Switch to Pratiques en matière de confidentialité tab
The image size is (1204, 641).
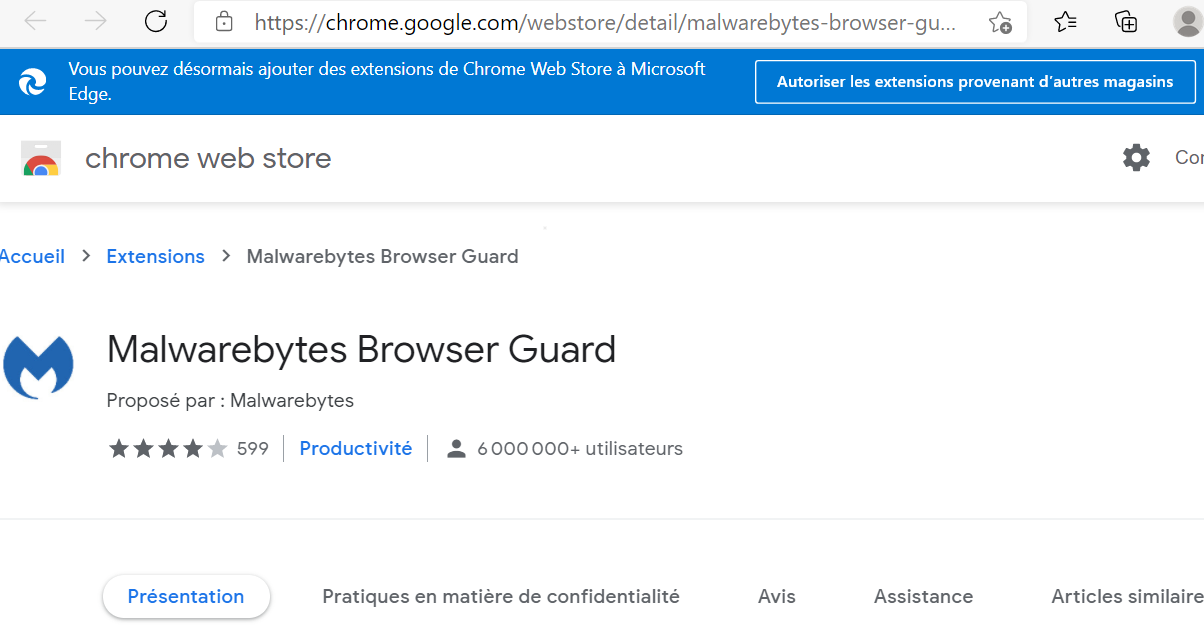(501, 597)
